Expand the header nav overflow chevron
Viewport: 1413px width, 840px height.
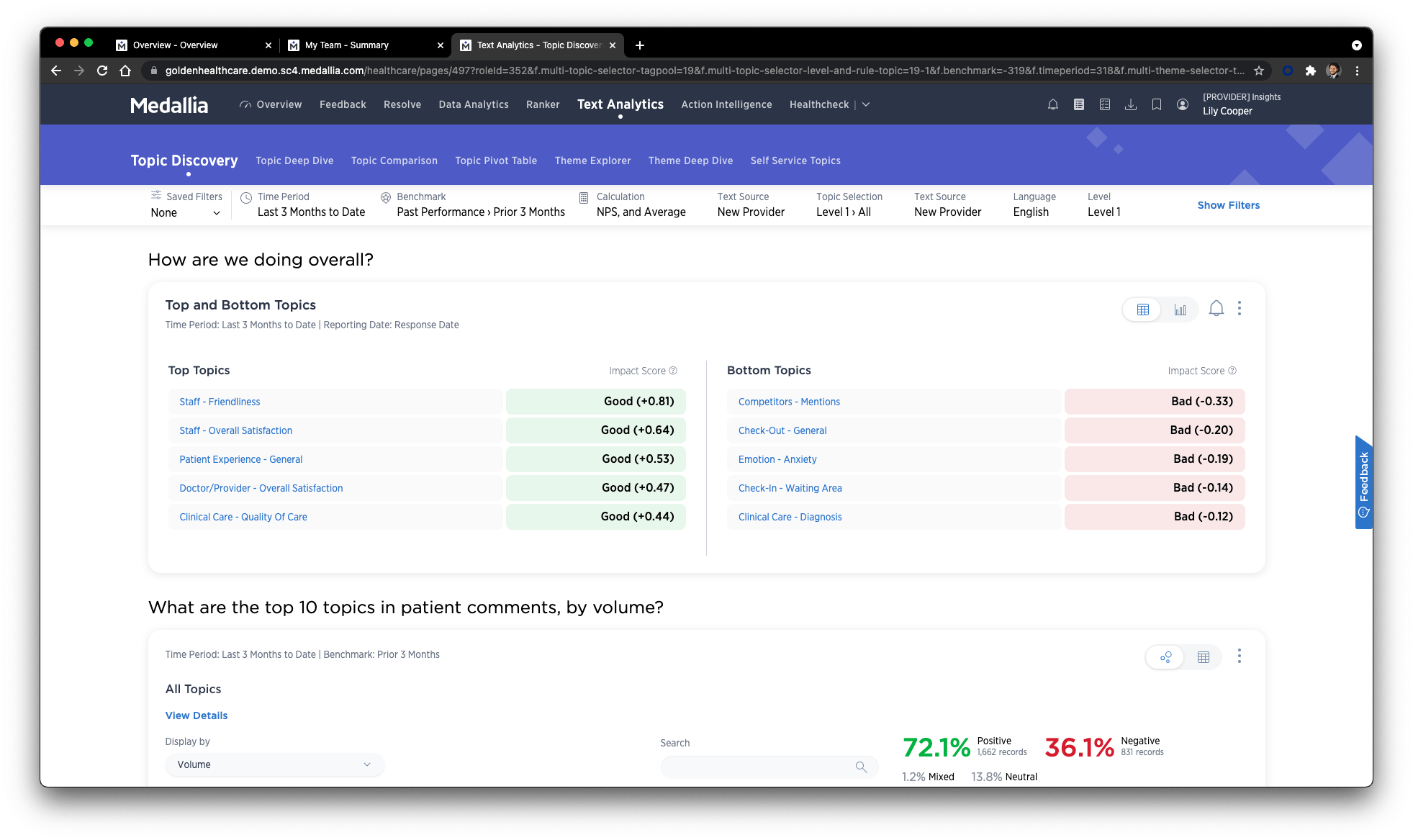[866, 104]
